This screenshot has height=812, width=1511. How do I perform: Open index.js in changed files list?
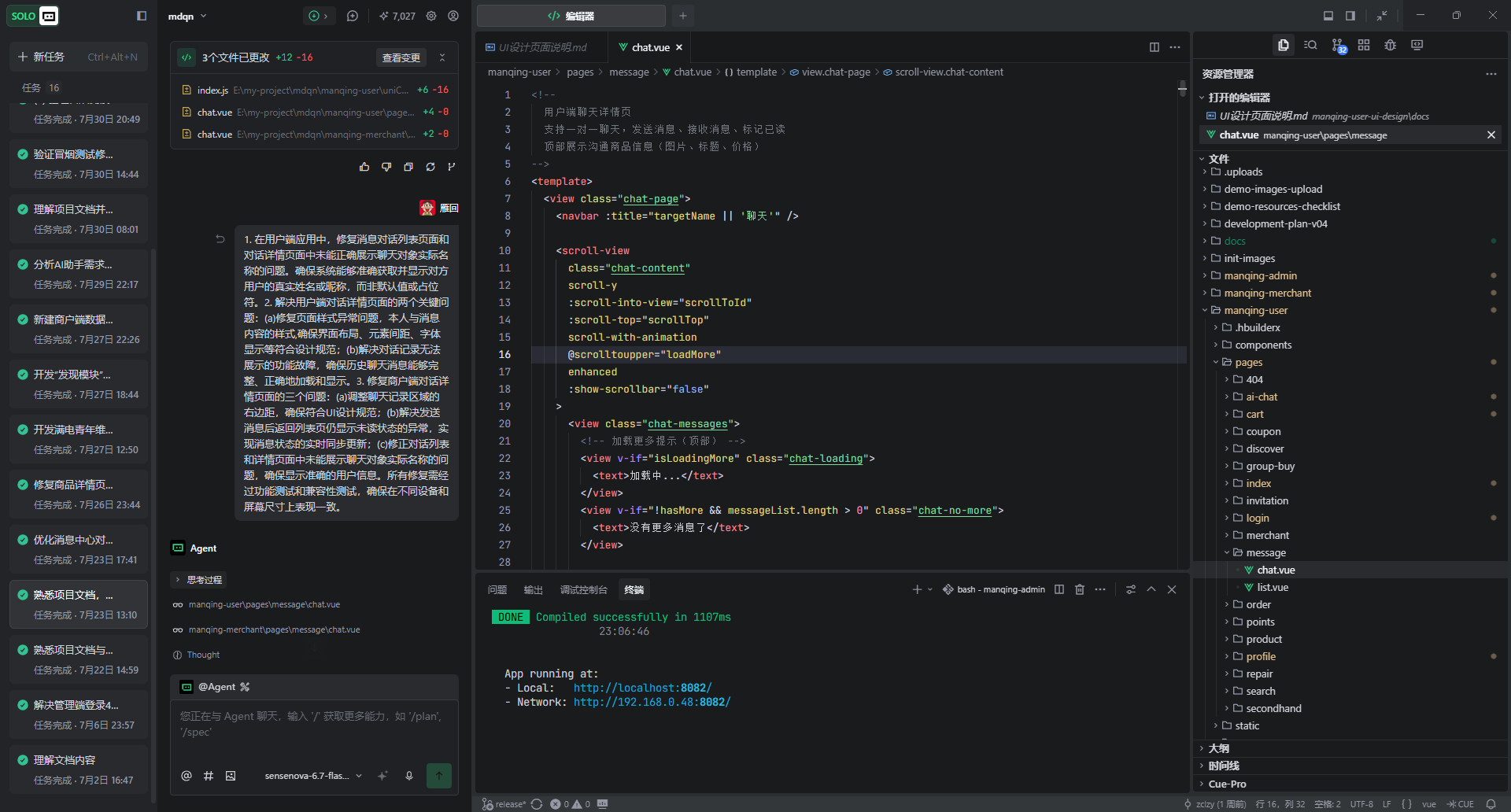point(315,90)
